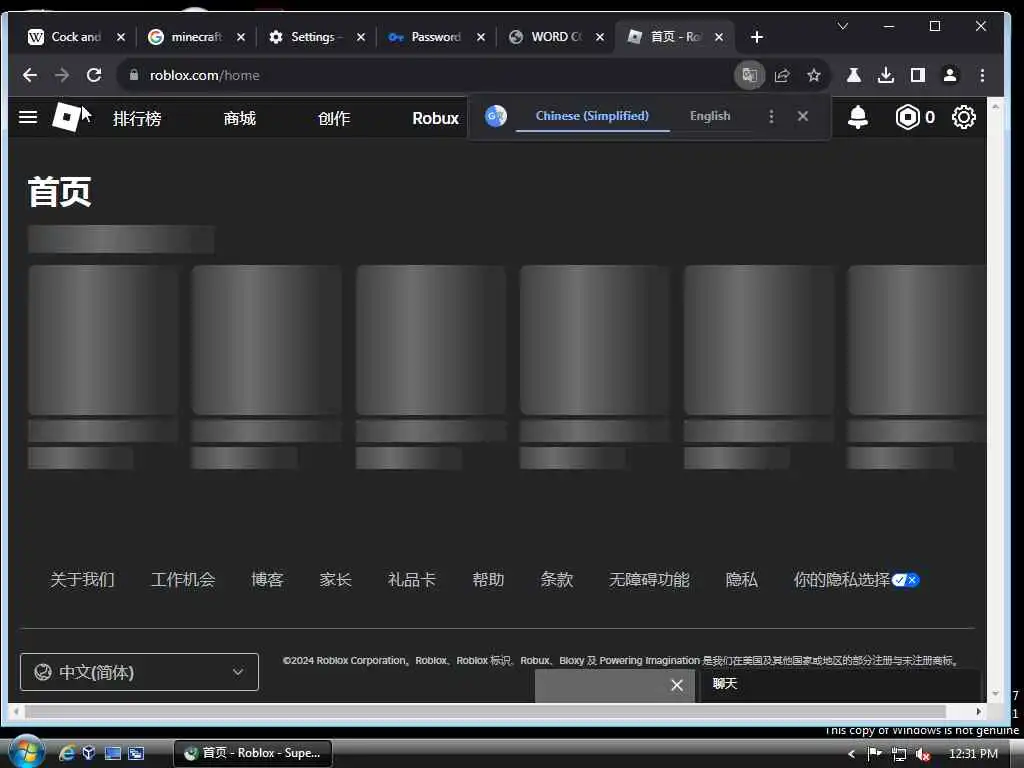The height and width of the screenshot is (768, 1024).
Task: Click the Translate this page icon
Action: point(750,75)
